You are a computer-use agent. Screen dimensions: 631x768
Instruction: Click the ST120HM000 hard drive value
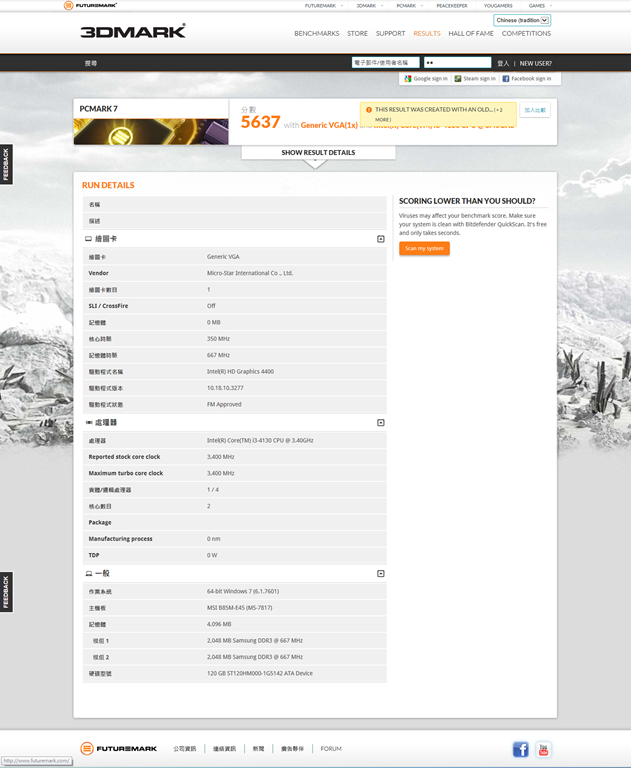point(260,673)
